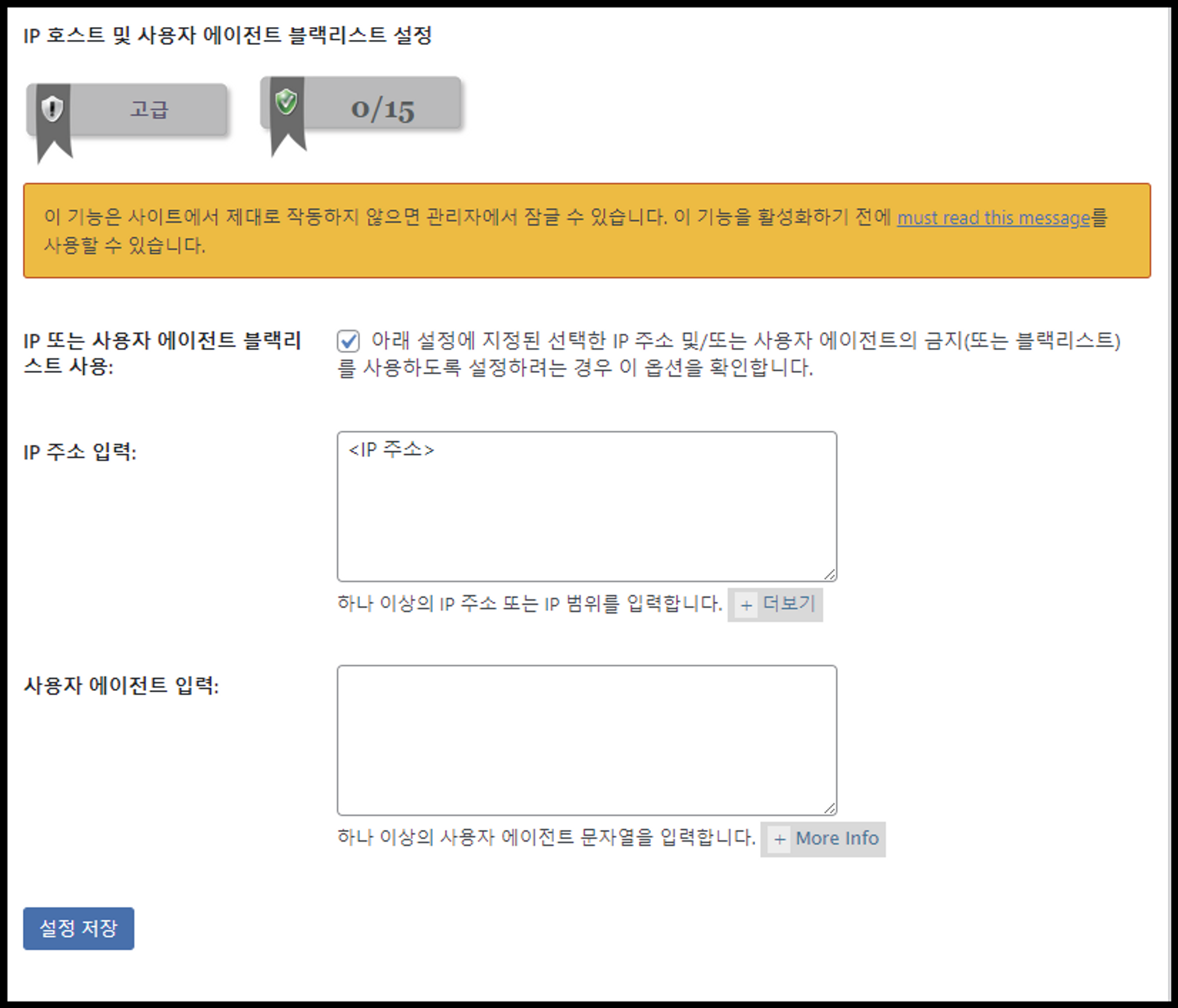Viewport: 1178px width, 1008px height.
Task: Click the plus icon beside 더보기
Action: [746, 606]
